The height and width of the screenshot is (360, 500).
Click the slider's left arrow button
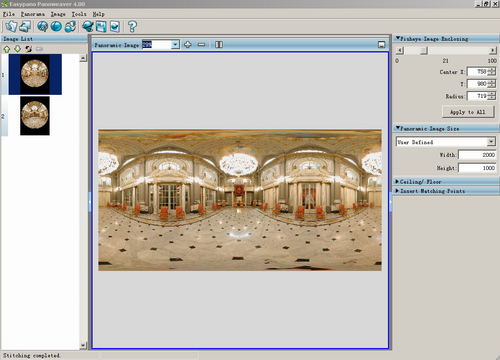click(400, 50)
